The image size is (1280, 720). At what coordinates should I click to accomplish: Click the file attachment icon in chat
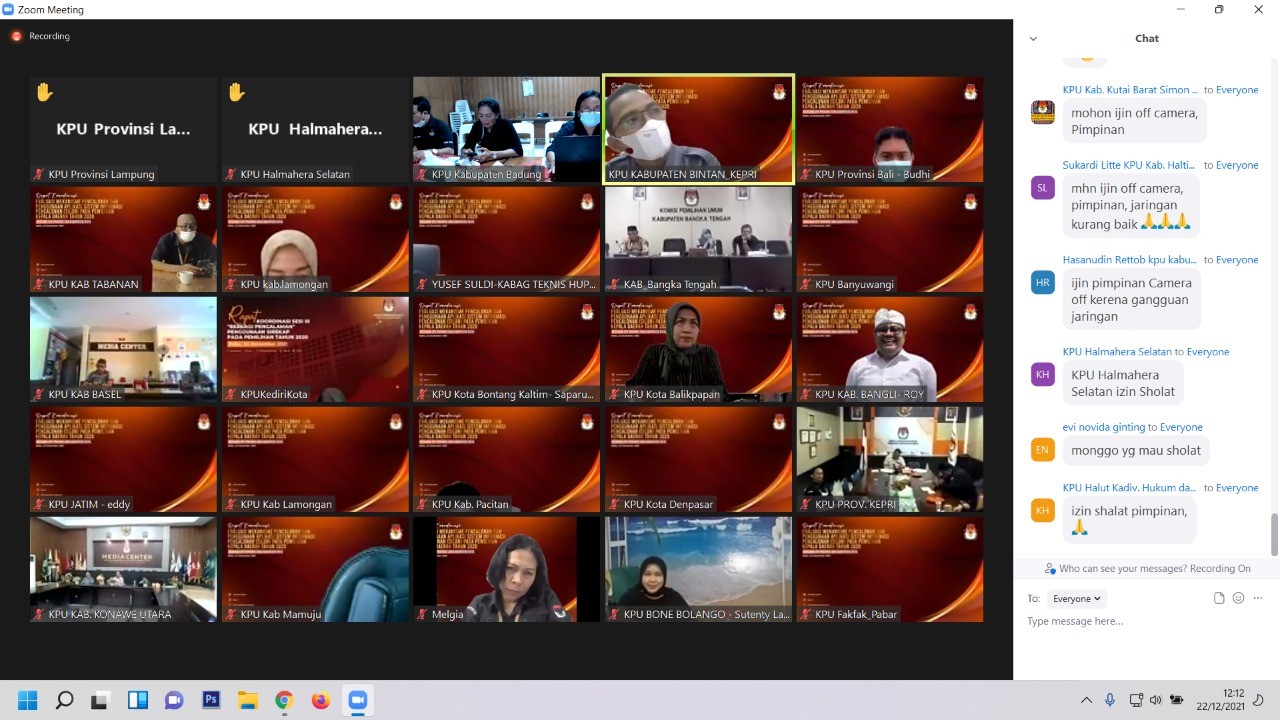[x=1219, y=598]
